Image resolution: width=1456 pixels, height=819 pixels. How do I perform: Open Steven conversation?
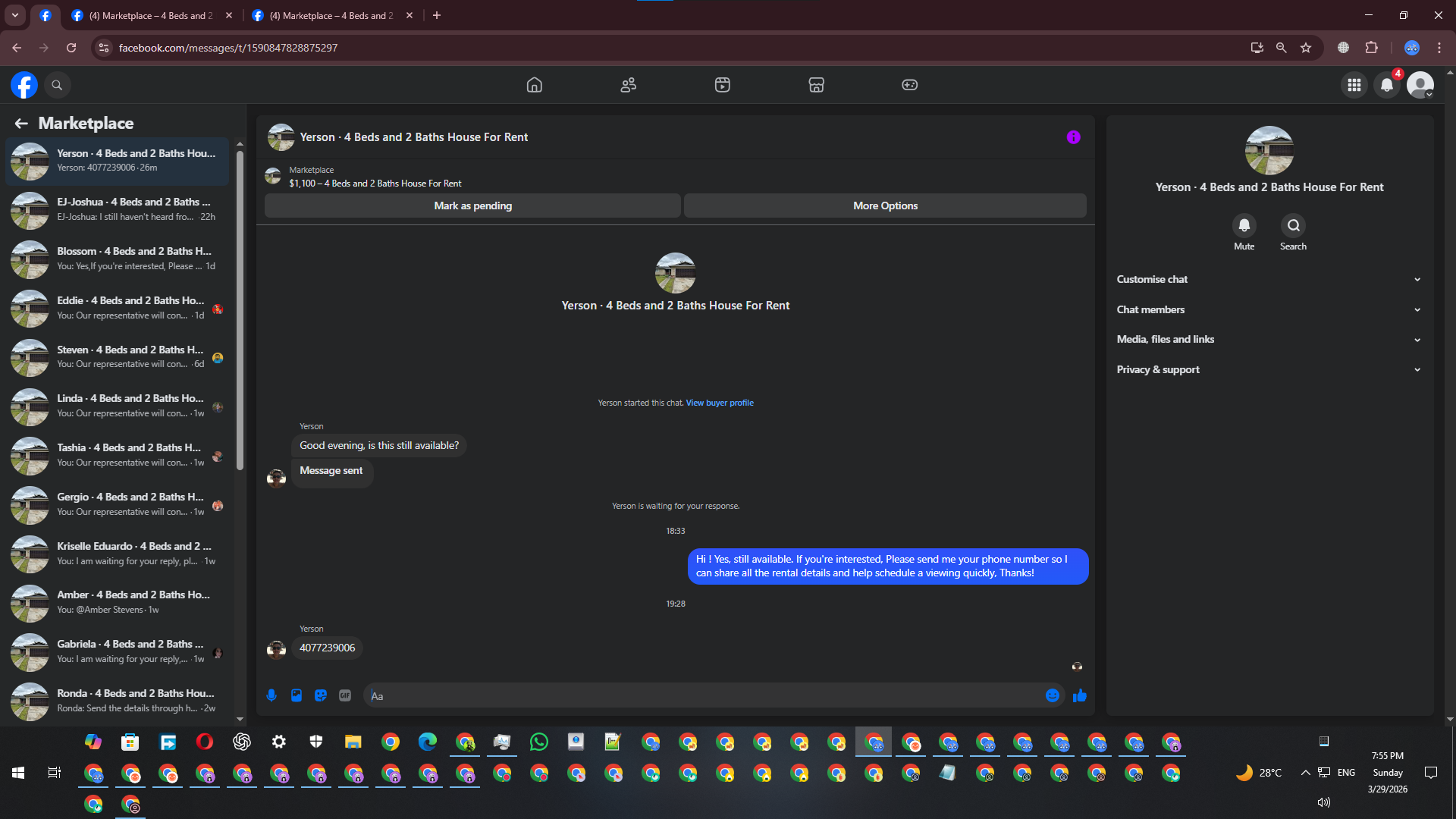pos(118,356)
